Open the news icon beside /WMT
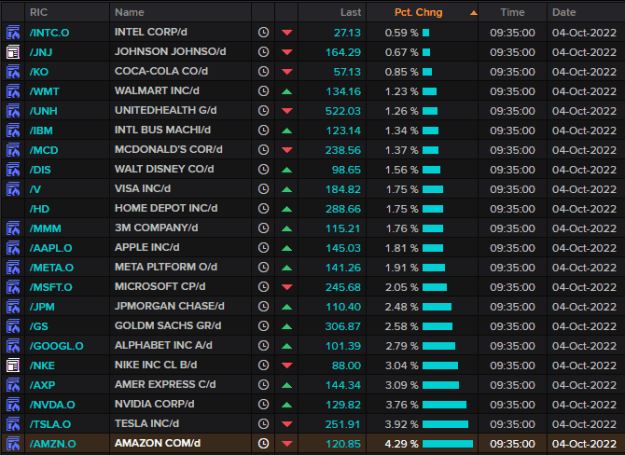 click(13, 91)
